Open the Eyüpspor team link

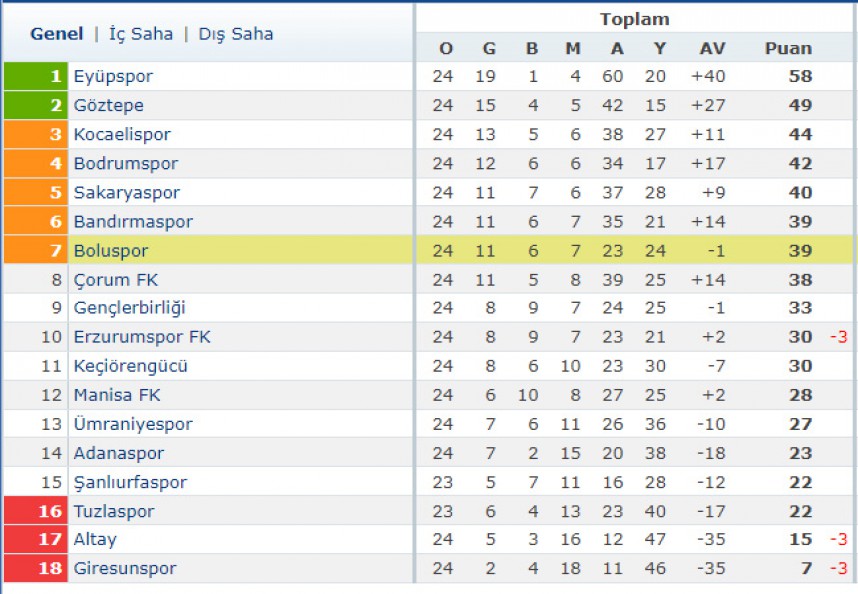click(x=113, y=77)
